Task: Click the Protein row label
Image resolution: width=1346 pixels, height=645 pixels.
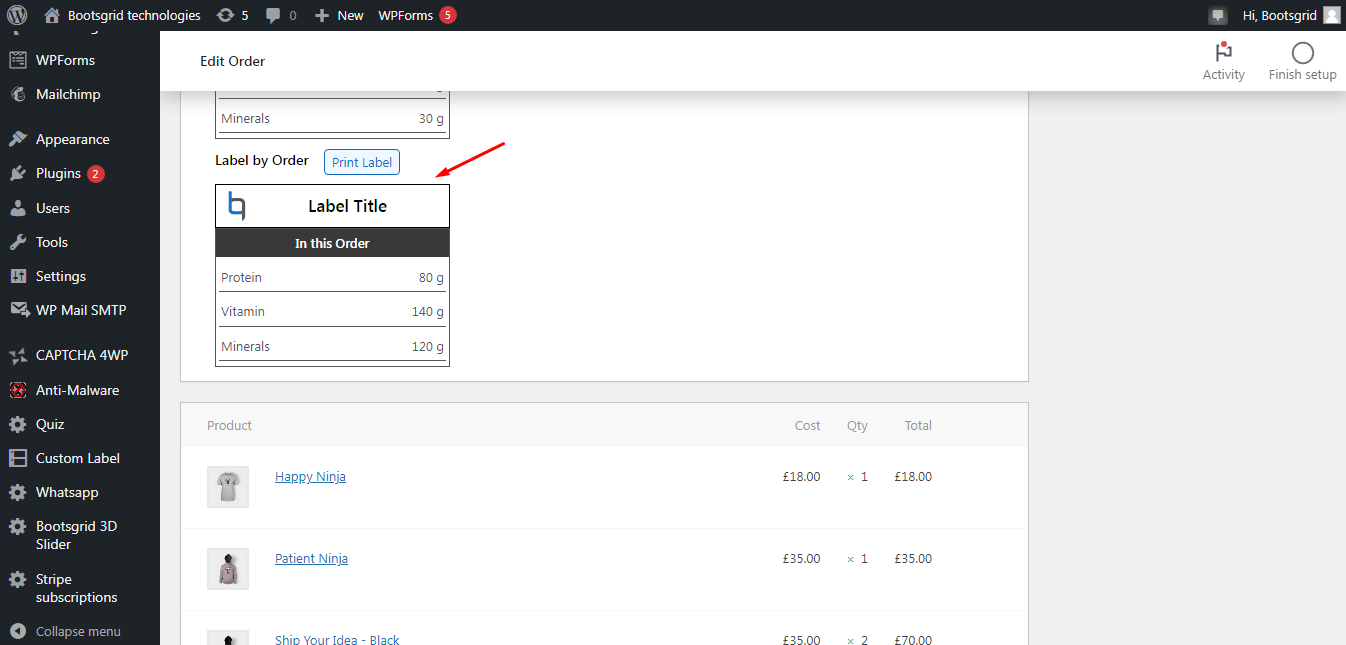Action: coord(241,277)
